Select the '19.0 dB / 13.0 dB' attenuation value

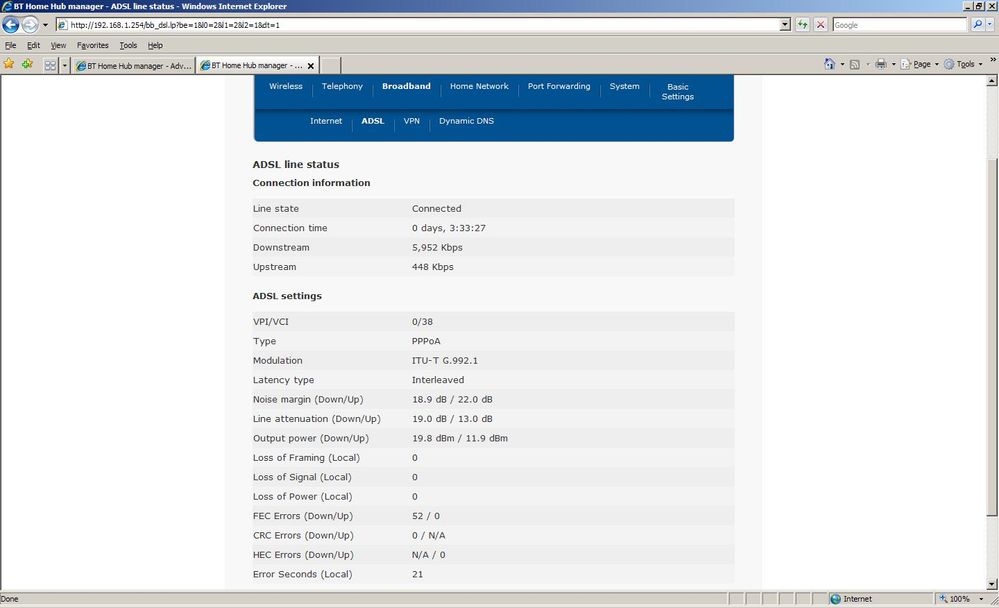pyautogui.click(x=452, y=419)
